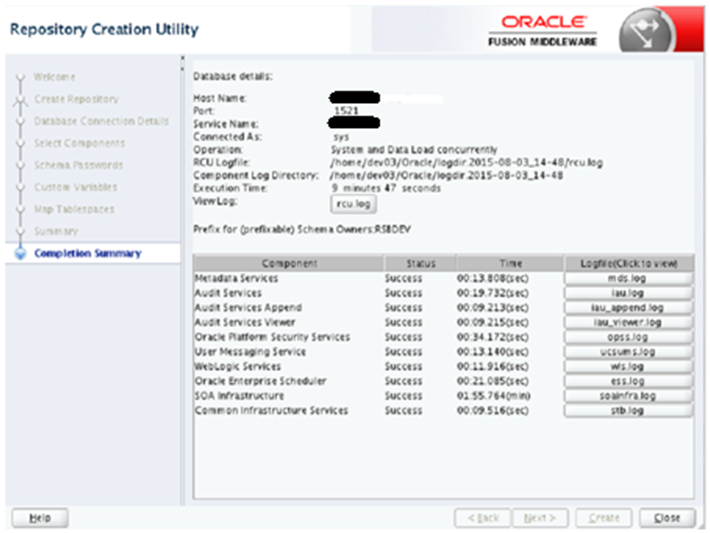Select the Custom Variables step
Screen dimensions: 710x533
tap(76, 187)
